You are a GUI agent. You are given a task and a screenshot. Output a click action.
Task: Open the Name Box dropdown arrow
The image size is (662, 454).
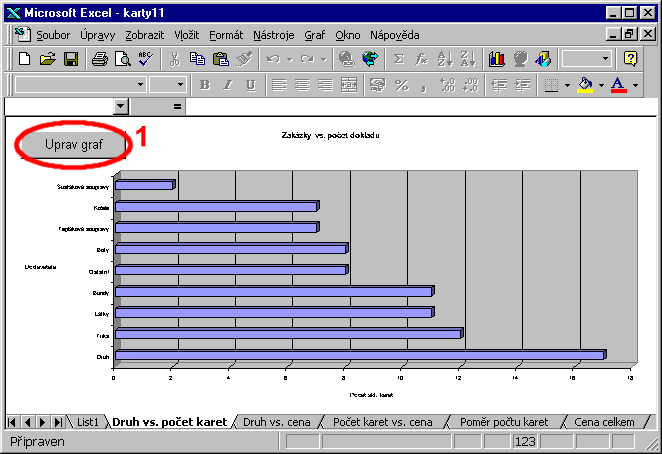(122, 106)
